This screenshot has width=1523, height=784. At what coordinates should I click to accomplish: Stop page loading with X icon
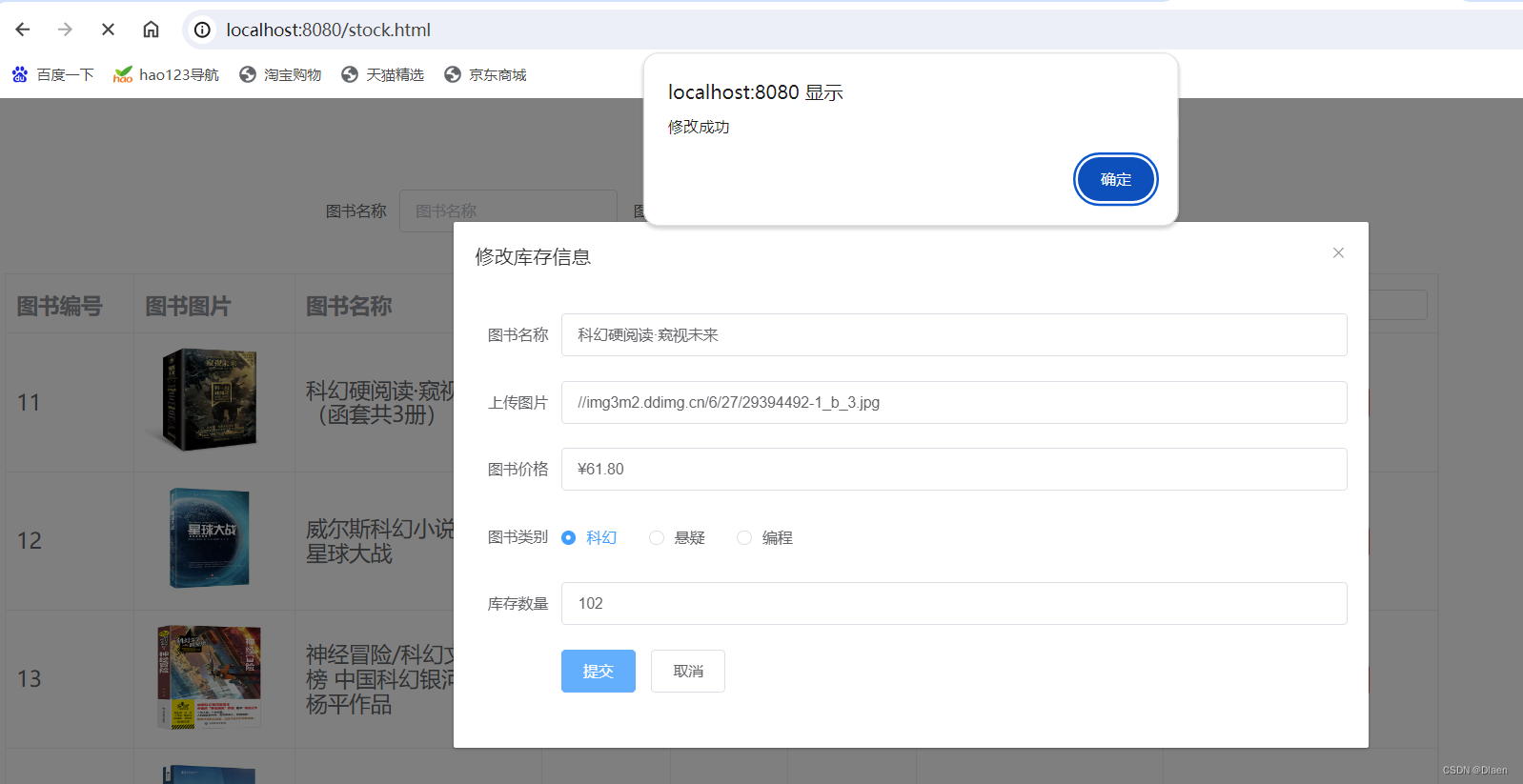(x=108, y=30)
